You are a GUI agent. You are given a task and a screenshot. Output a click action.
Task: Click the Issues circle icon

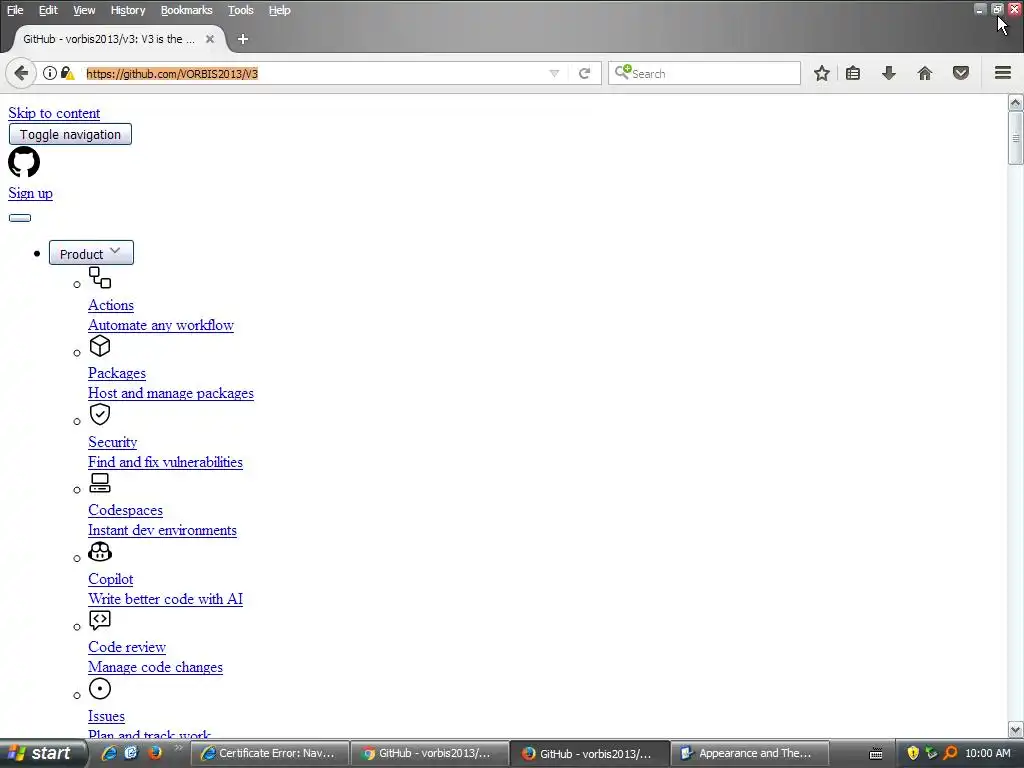coord(100,688)
